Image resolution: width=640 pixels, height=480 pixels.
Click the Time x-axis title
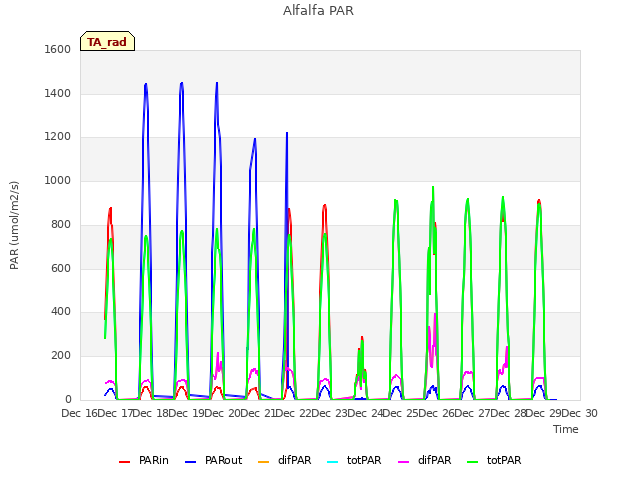pyautogui.click(x=566, y=429)
